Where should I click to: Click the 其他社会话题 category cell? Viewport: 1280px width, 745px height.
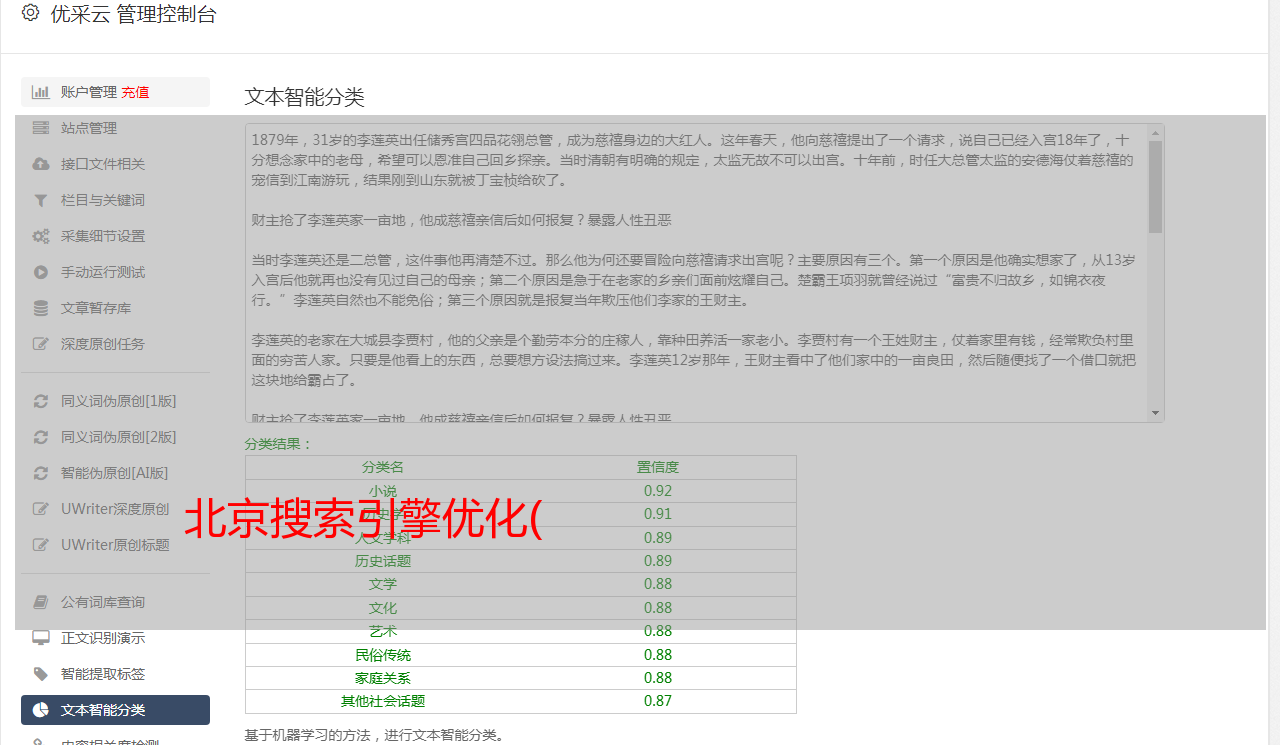tap(383, 701)
